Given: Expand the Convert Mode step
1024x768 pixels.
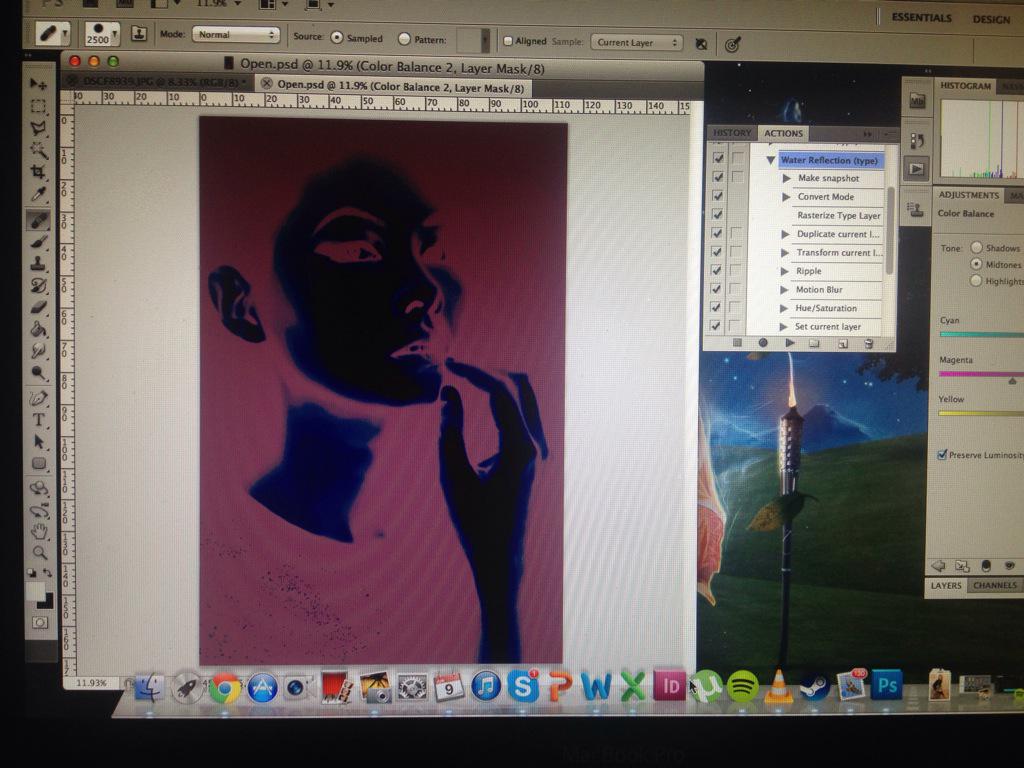Looking at the screenshot, I should [x=786, y=197].
